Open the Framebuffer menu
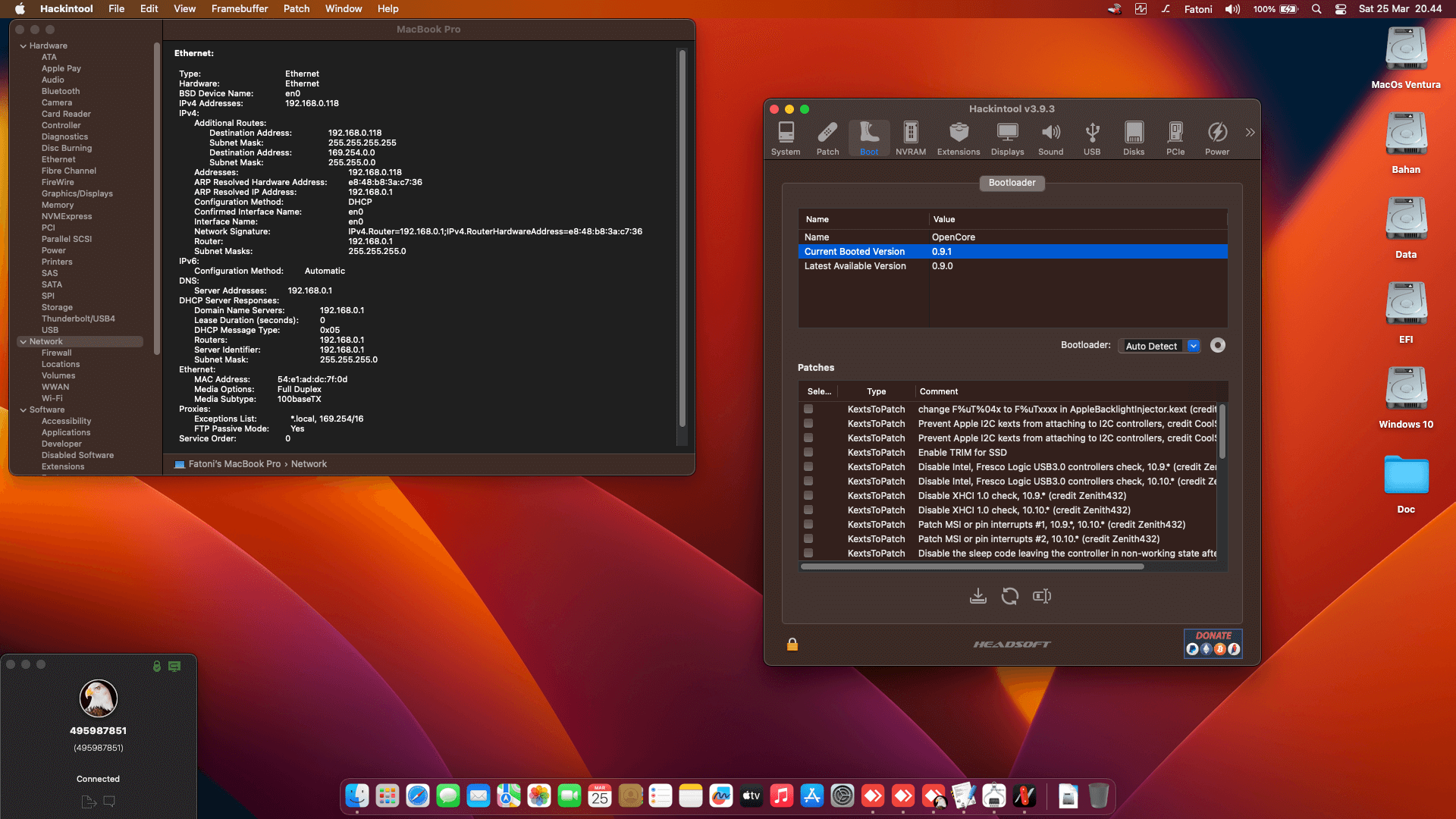This screenshot has width=1456, height=819. pos(240,9)
